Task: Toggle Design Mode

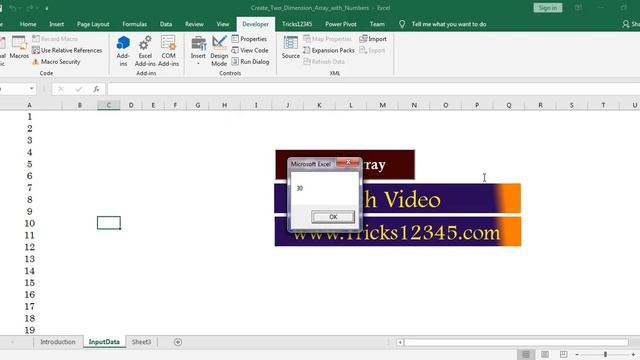Action: click(x=219, y=51)
